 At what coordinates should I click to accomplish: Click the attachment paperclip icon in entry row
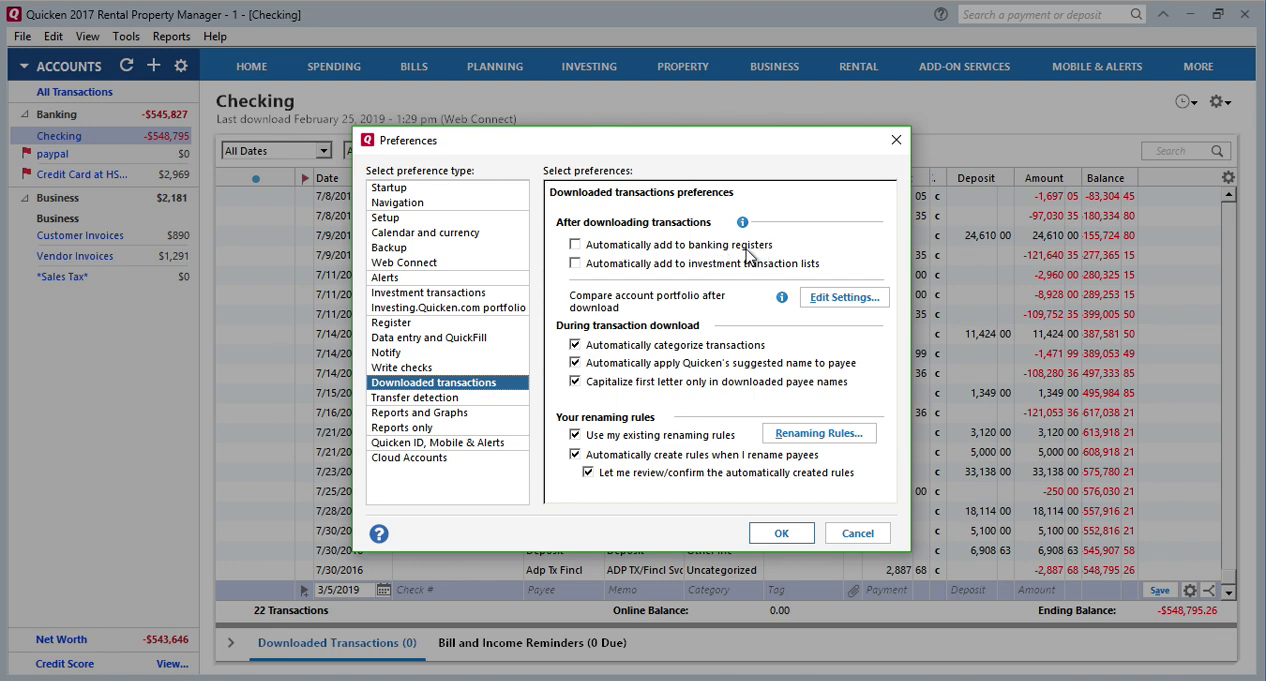click(853, 591)
